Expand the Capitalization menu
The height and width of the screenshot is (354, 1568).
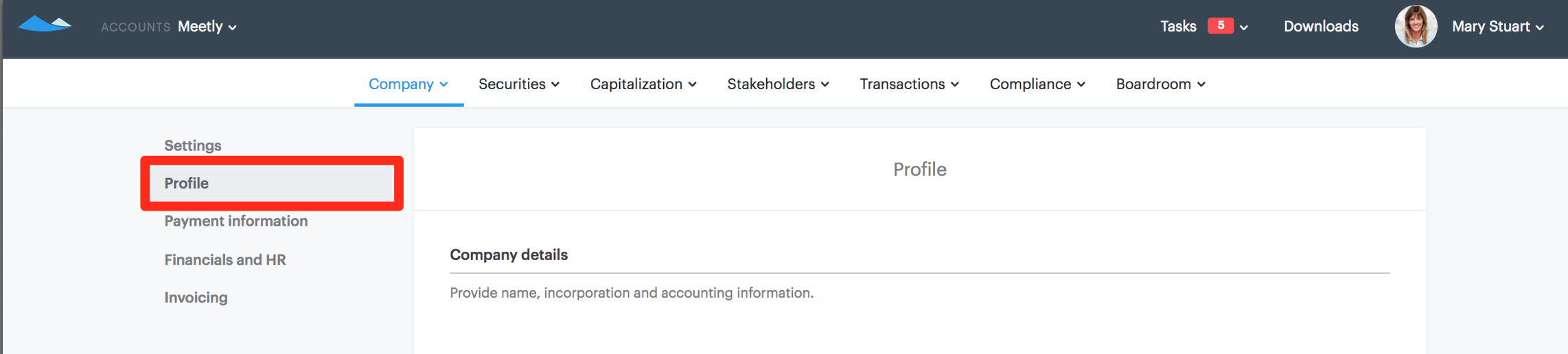[x=643, y=84]
